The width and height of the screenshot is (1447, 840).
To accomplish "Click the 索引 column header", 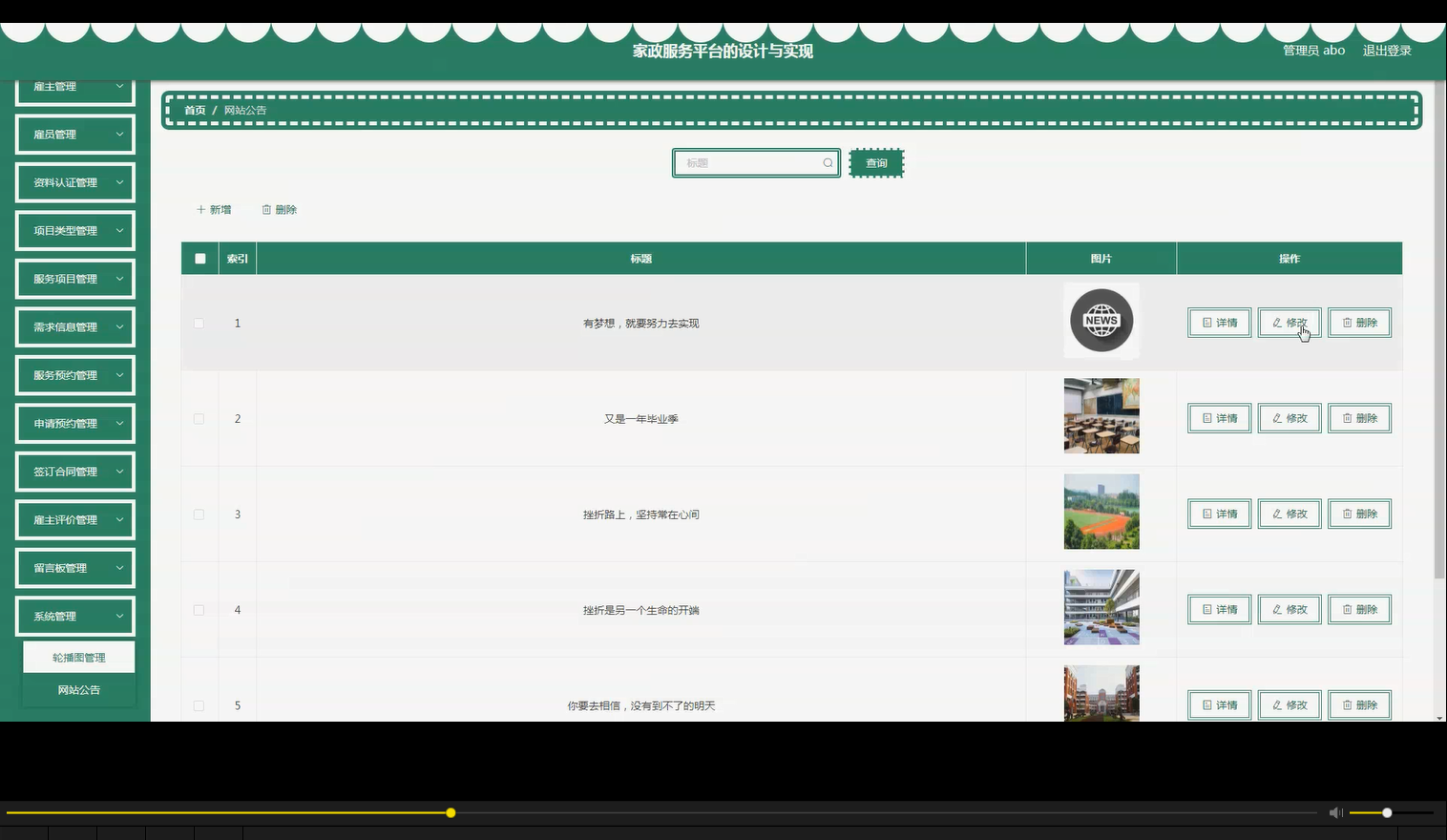I will coord(238,259).
